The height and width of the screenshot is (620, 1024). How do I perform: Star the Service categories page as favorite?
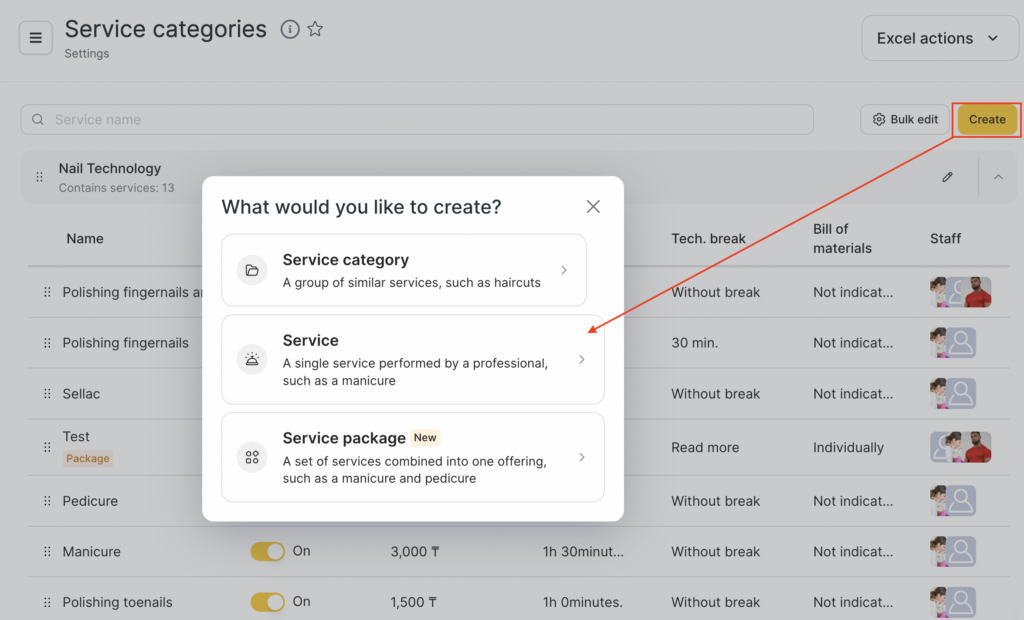pyautogui.click(x=315, y=29)
